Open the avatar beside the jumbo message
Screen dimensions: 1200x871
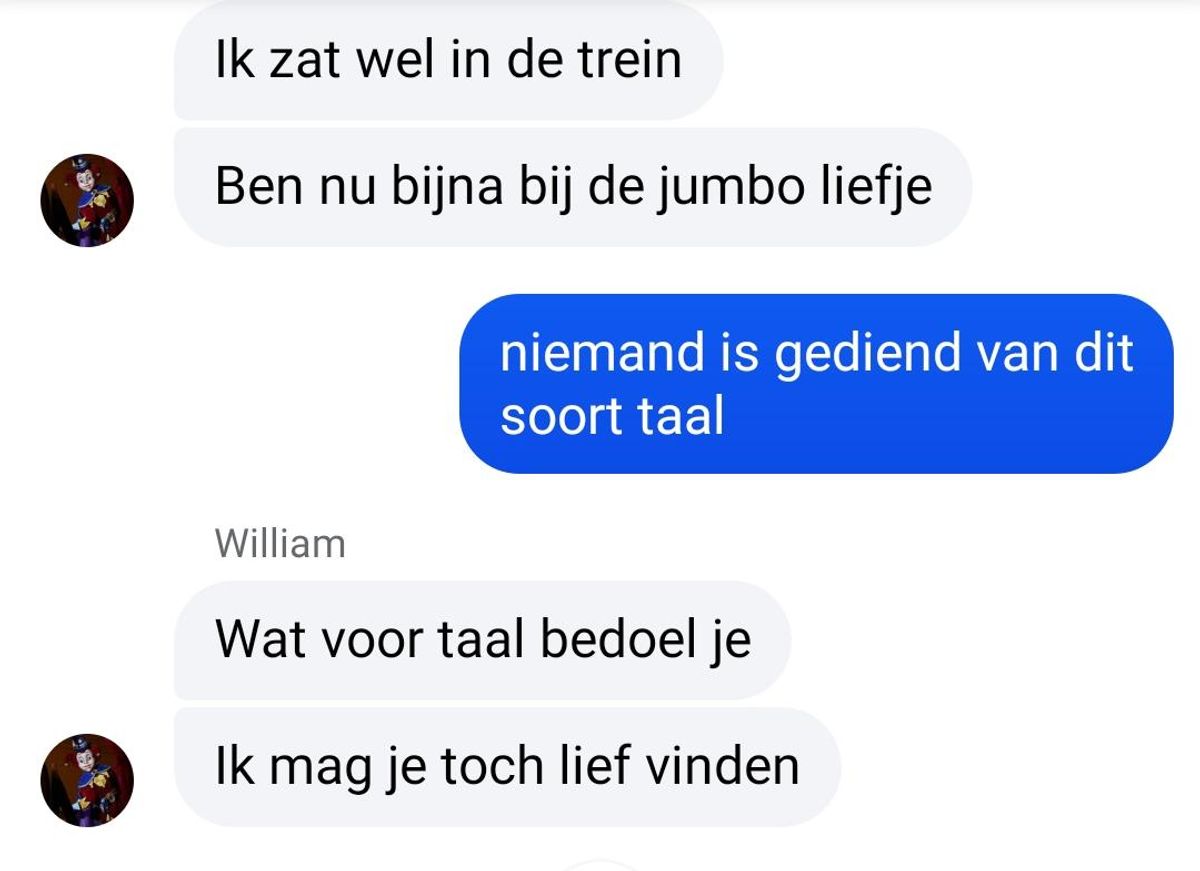(x=87, y=200)
